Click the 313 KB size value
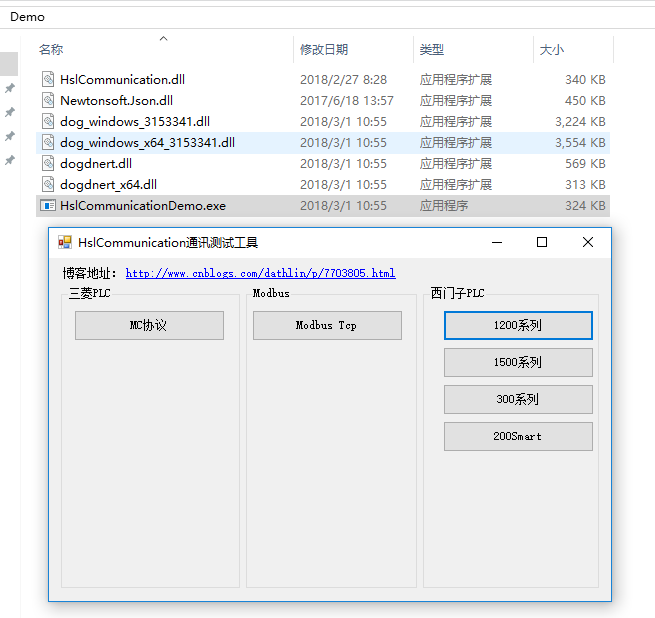 [585, 184]
